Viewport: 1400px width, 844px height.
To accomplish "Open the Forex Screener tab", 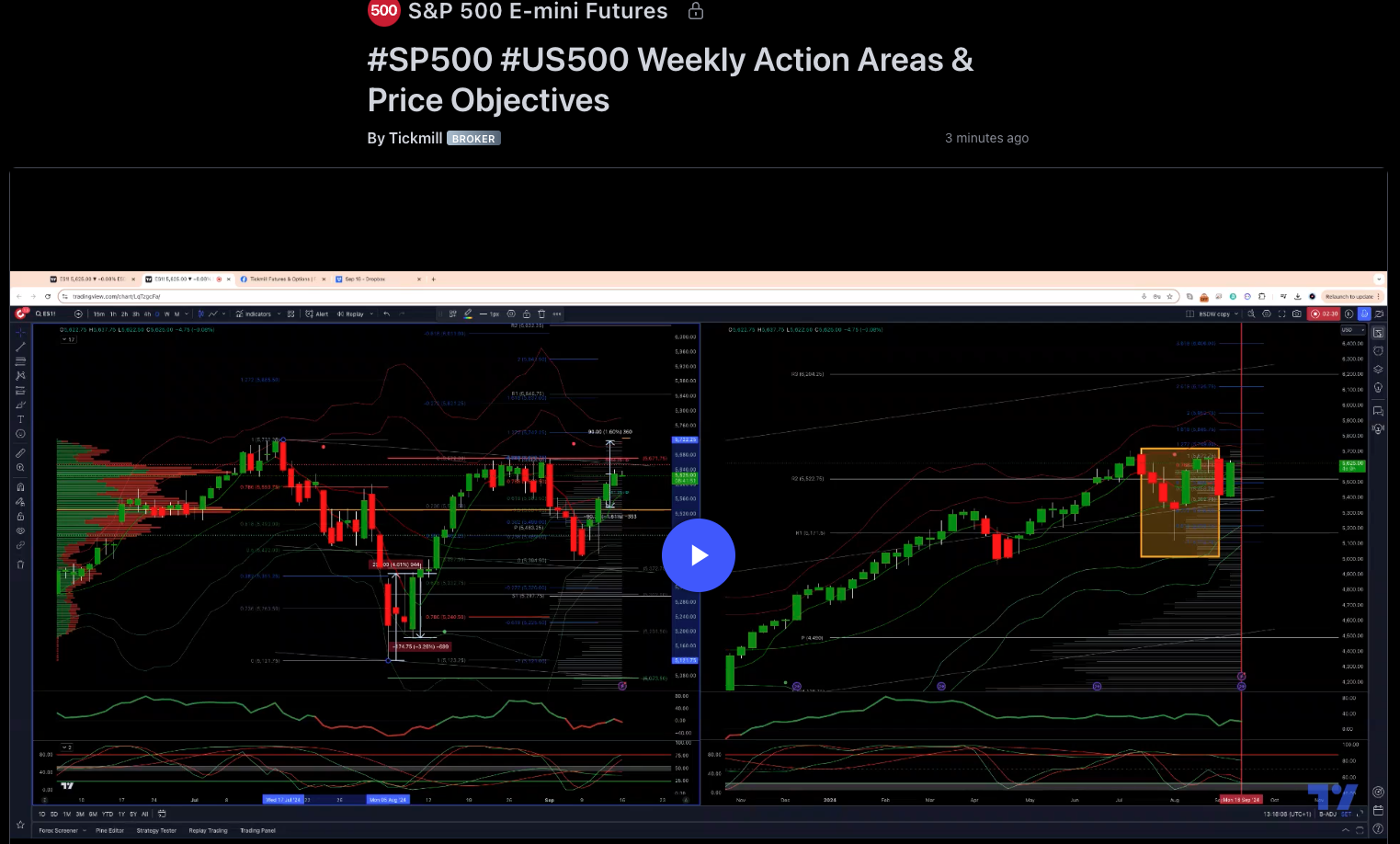I will pos(58,830).
